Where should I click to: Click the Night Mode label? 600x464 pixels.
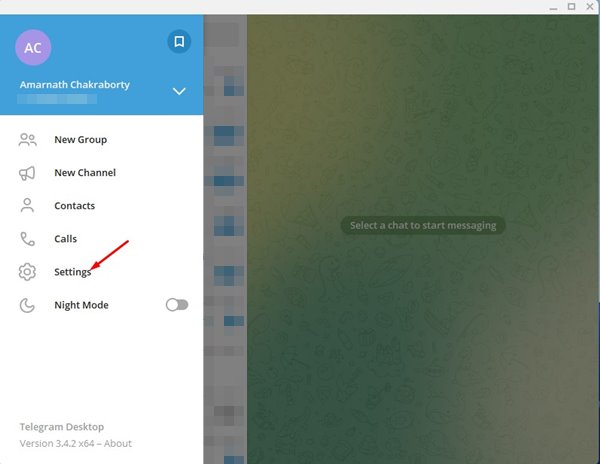point(82,305)
